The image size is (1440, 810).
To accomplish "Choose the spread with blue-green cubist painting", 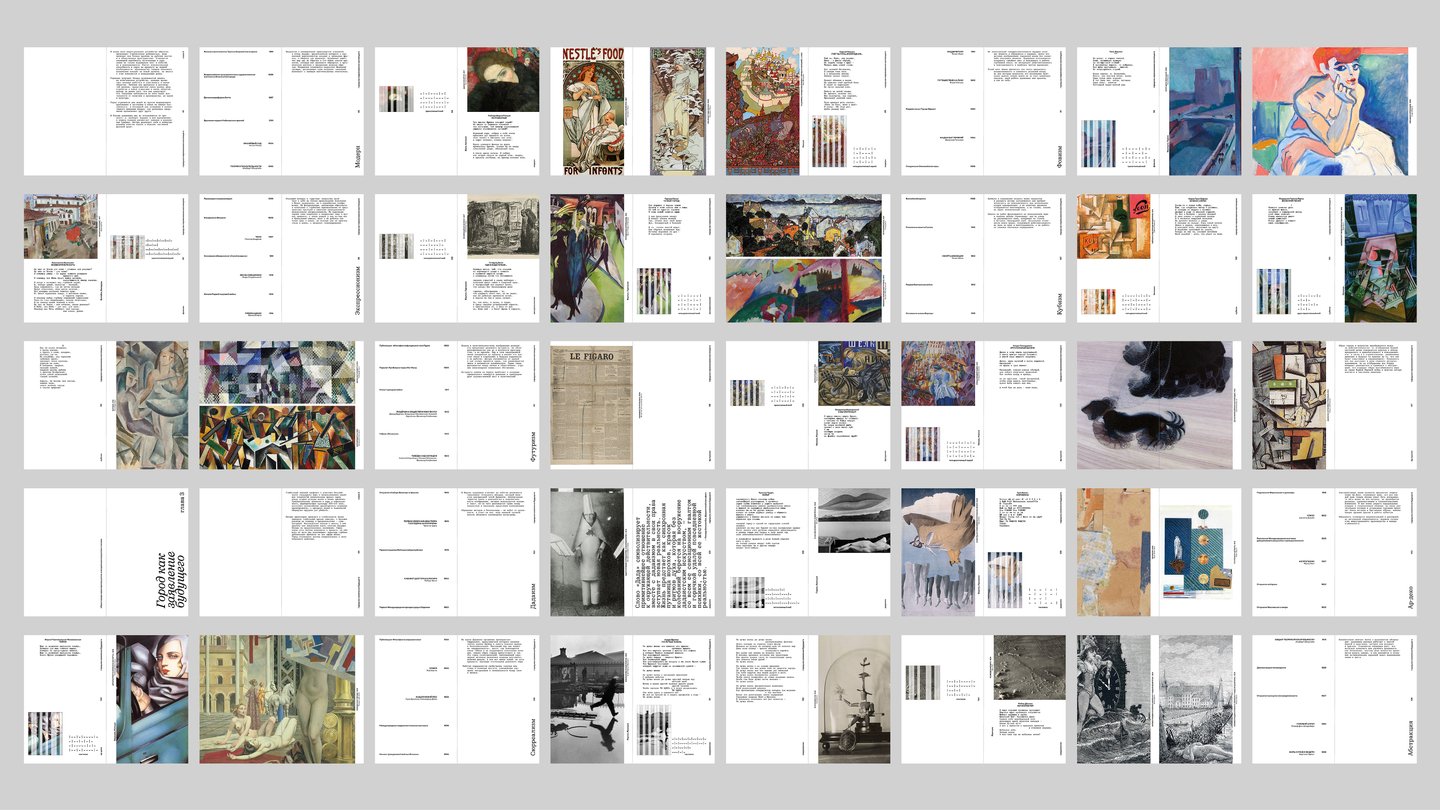I will pos(1334,258).
